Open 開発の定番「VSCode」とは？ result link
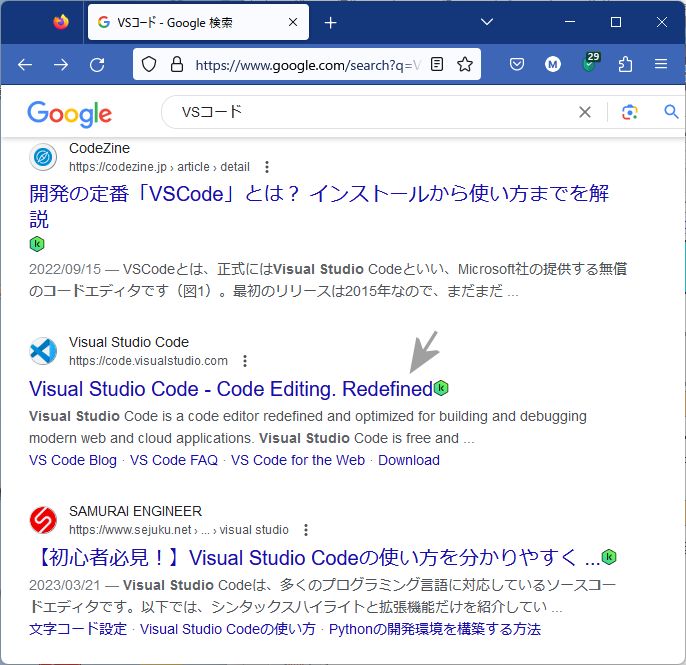This screenshot has width=686, height=665. tap(319, 206)
